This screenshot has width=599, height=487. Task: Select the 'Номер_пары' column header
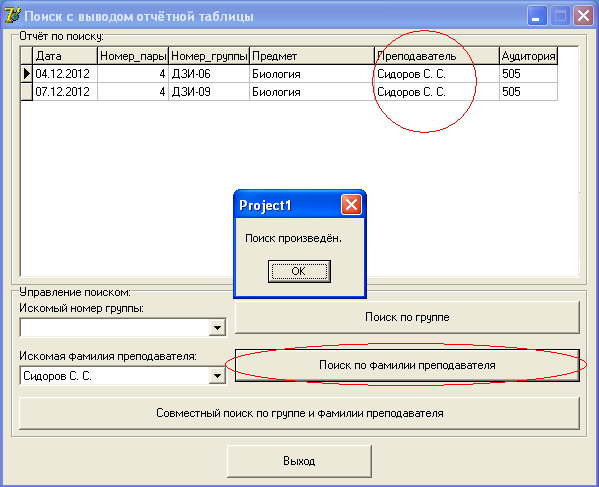click(133, 56)
